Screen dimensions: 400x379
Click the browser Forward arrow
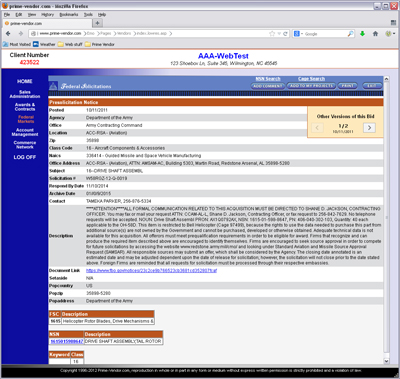(x=21, y=34)
